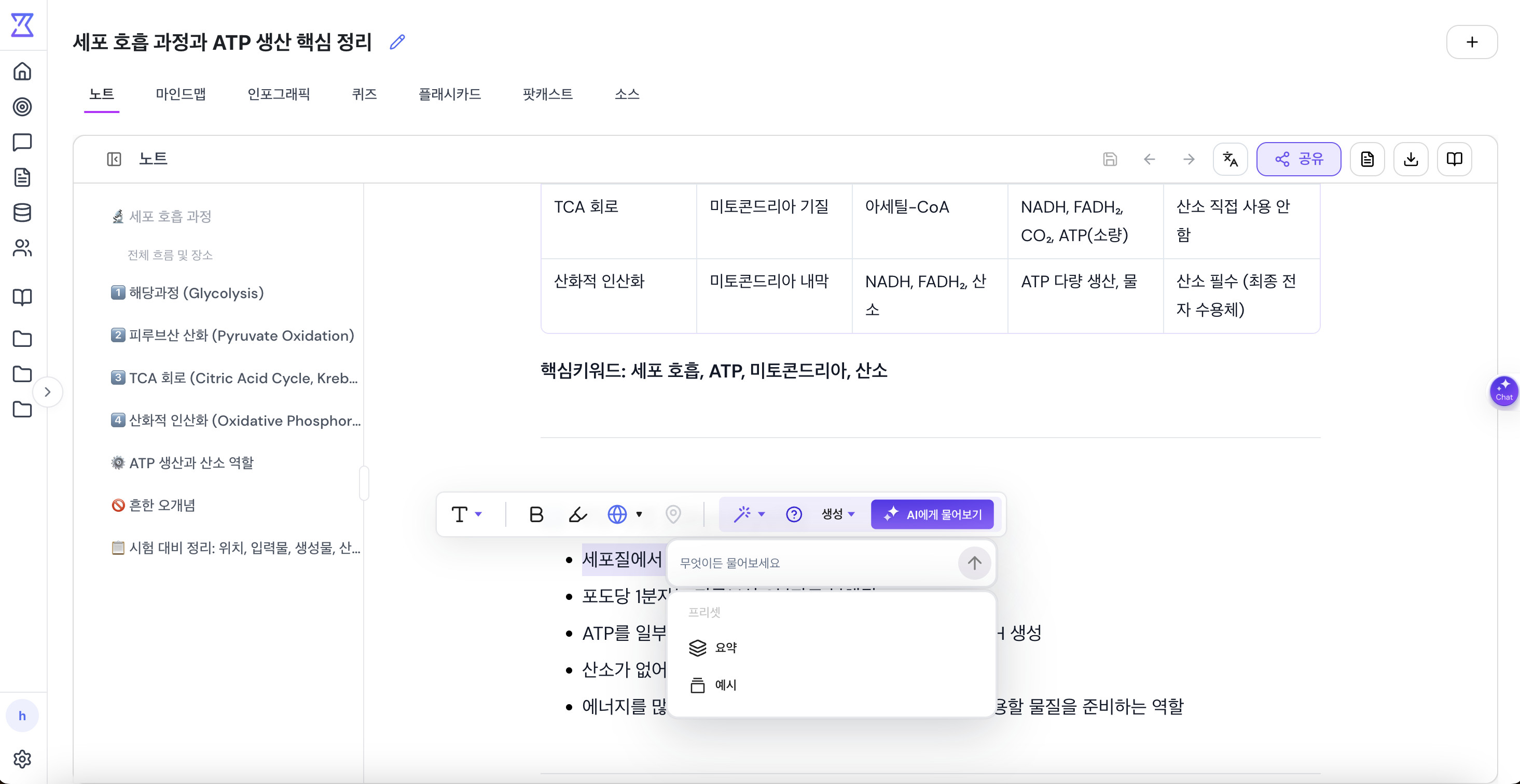
Task: Submit question with up arrow button
Action: [x=975, y=563]
